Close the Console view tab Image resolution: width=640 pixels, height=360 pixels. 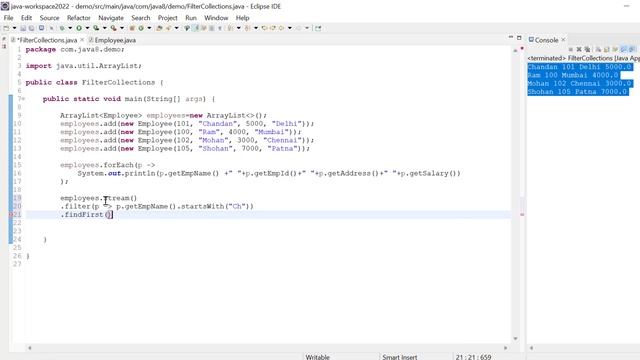(563, 40)
